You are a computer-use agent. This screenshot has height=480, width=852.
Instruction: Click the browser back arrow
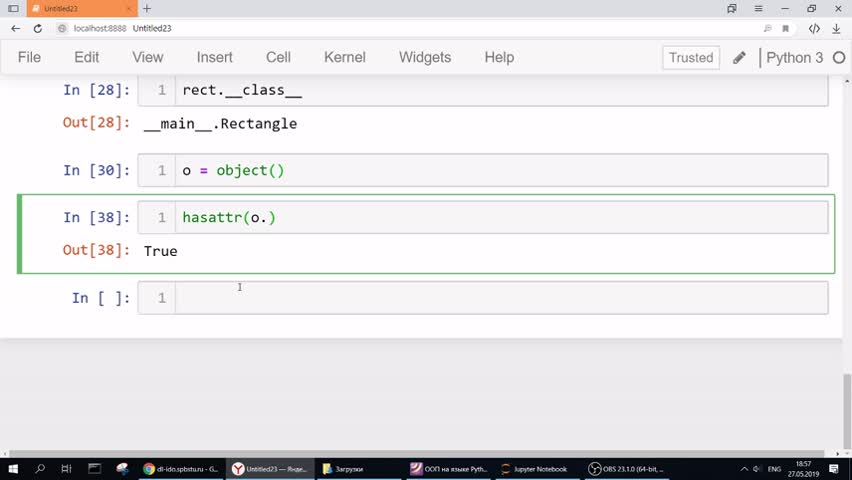point(15,28)
